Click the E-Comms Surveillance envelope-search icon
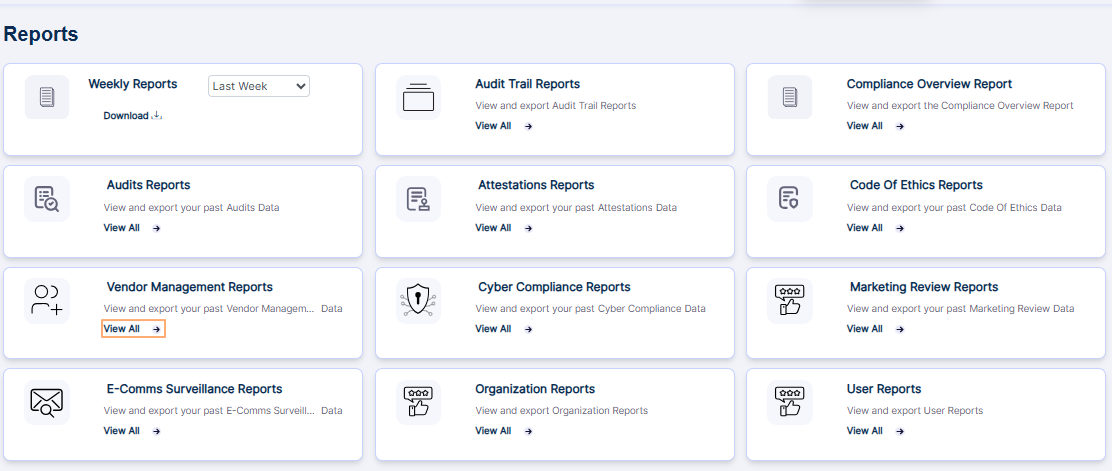The width and height of the screenshot is (1112, 471). pyautogui.click(x=47, y=402)
